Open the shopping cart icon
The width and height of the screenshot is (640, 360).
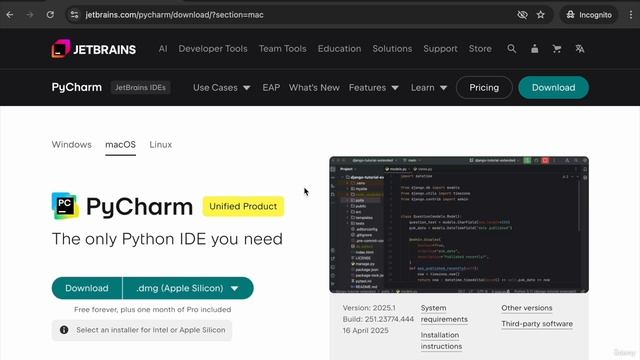(x=557, y=49)
